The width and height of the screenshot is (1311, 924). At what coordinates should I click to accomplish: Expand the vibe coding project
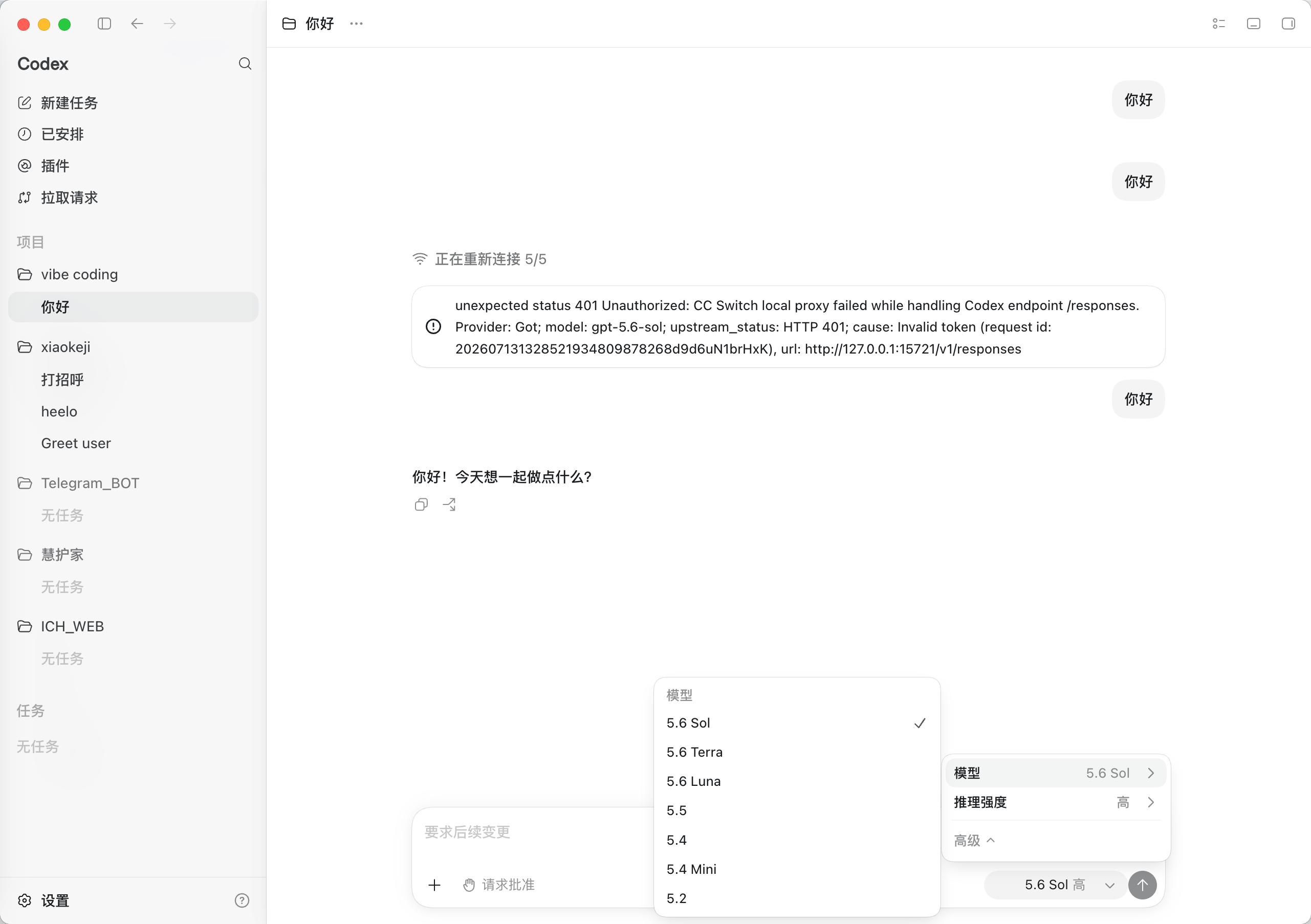click(133, 275)
